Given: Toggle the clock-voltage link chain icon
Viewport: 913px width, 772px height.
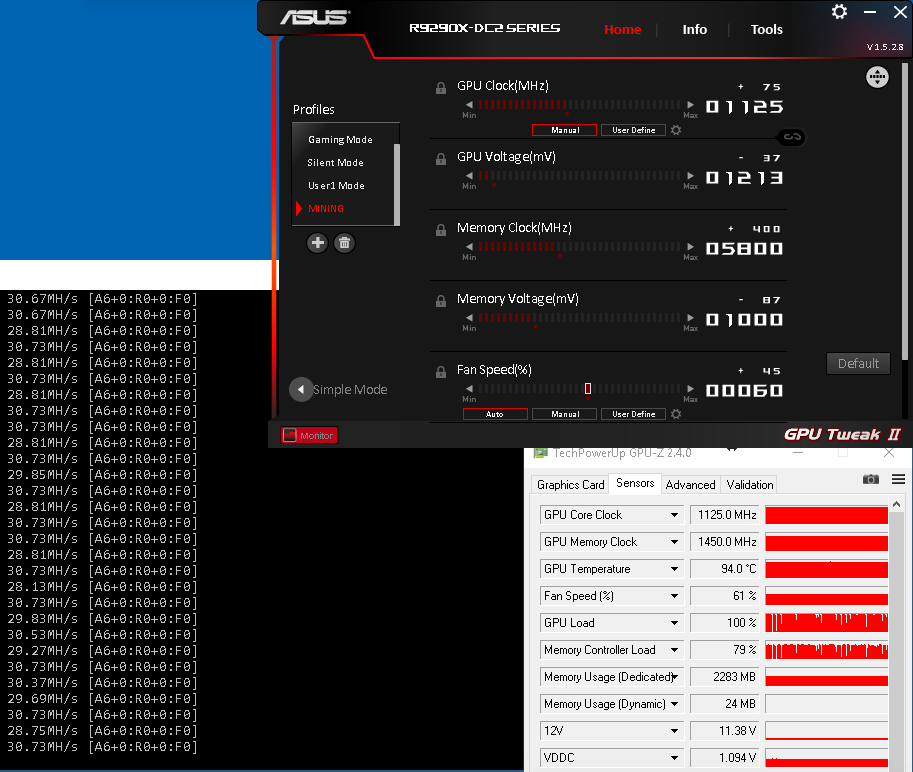Looking at the screenshot, I should (x=792, y=137).
